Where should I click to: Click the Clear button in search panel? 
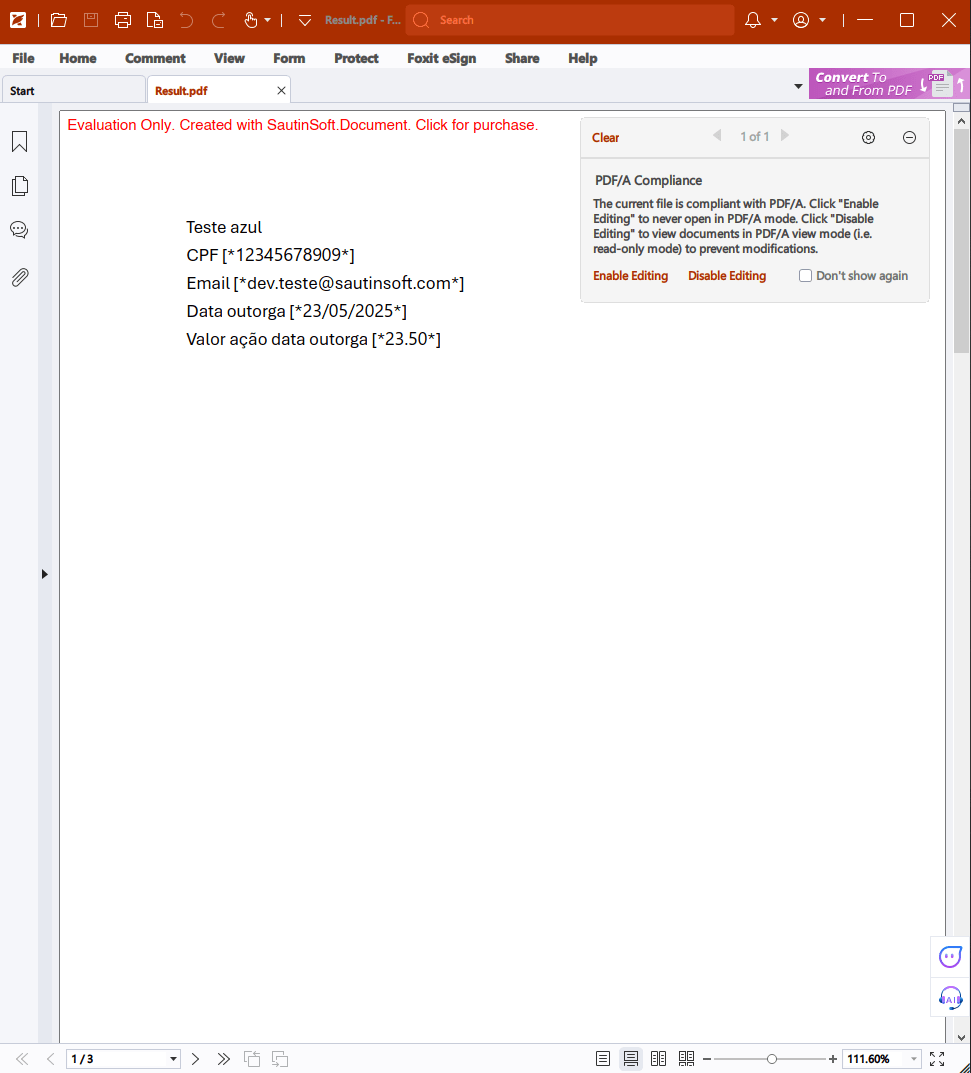click(x=605, y=137)
